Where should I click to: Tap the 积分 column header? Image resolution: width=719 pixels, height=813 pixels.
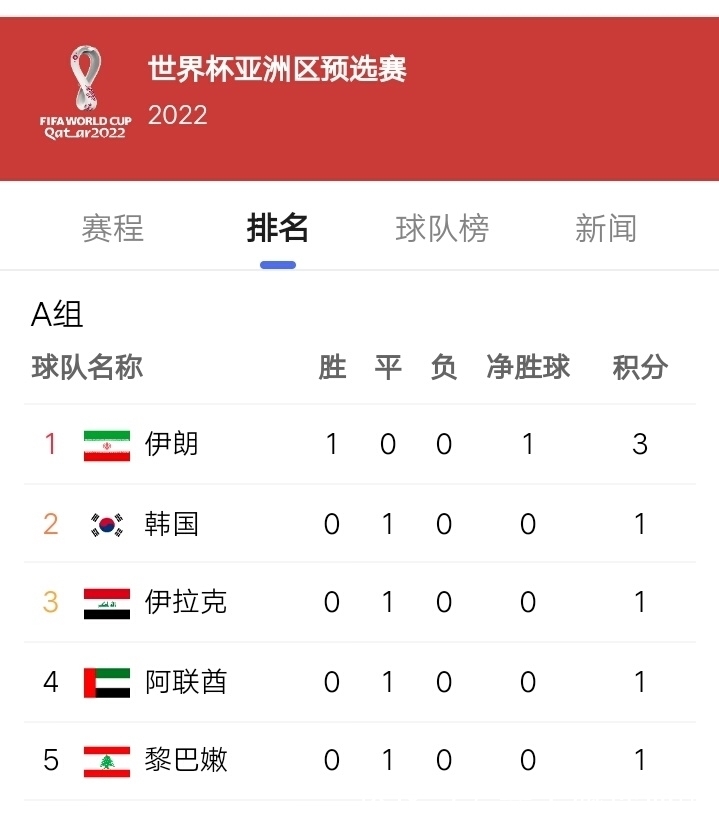point(640,368)
